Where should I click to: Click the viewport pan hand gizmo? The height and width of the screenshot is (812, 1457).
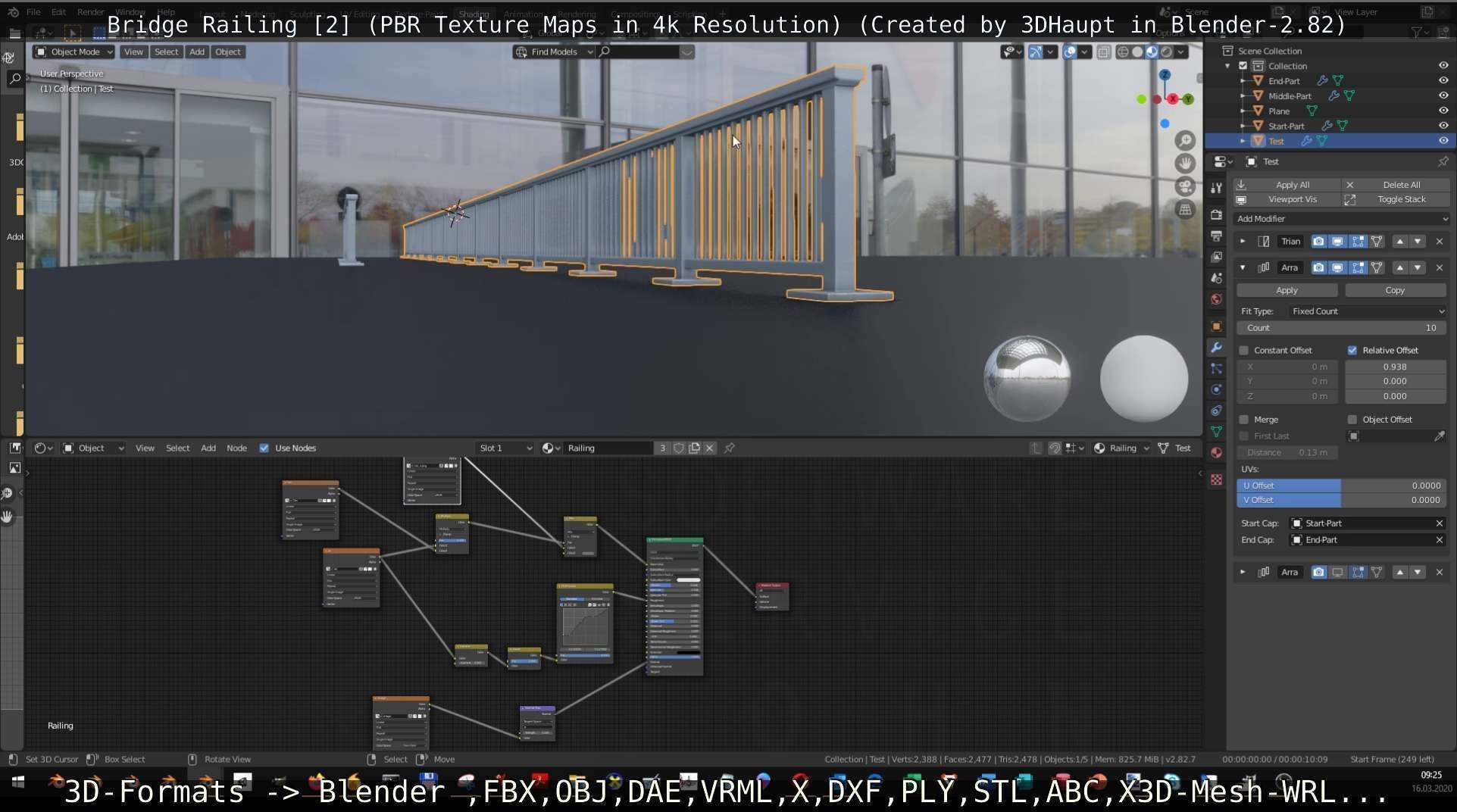point(1185,163)
